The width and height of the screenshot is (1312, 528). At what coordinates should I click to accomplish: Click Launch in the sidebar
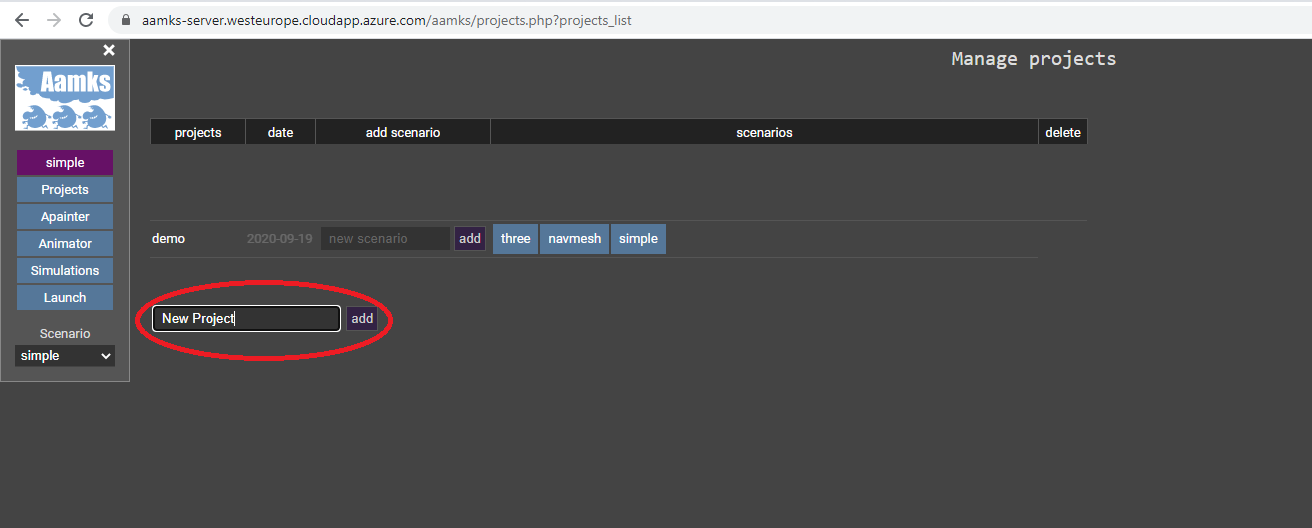click(x=65, y=298)
